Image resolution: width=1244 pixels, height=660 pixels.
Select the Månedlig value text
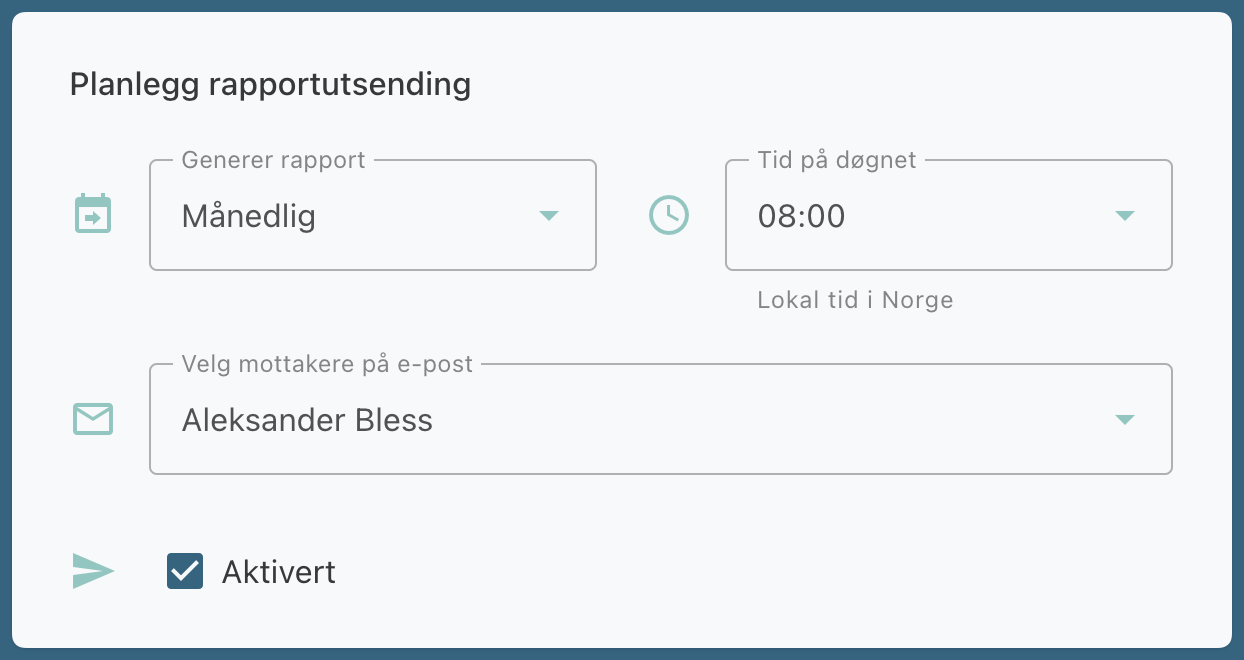click(249, 217)
